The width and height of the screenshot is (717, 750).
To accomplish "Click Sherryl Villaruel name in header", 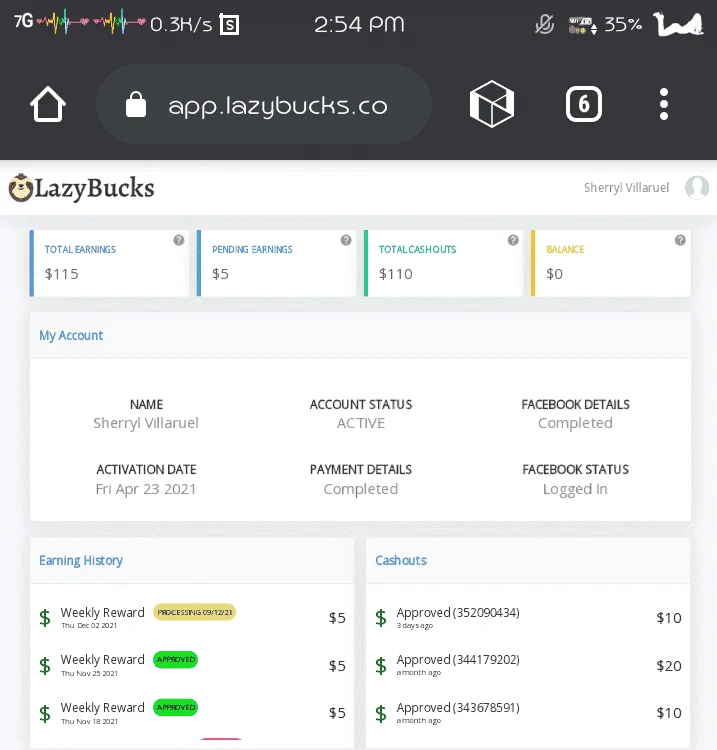I will tap(626, 188).
